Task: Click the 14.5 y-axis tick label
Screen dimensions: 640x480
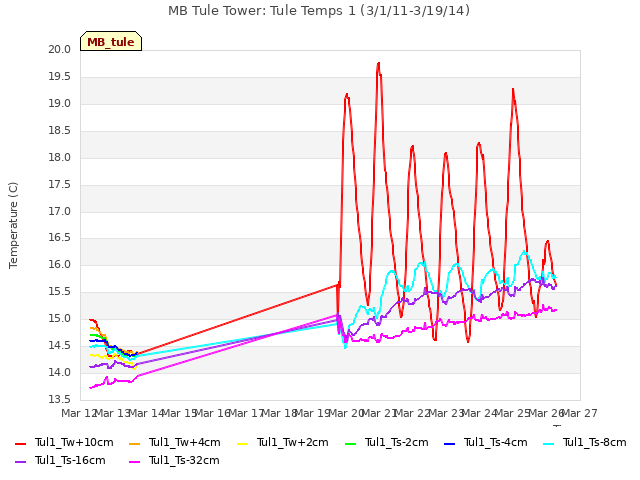Action: [60, 345]
